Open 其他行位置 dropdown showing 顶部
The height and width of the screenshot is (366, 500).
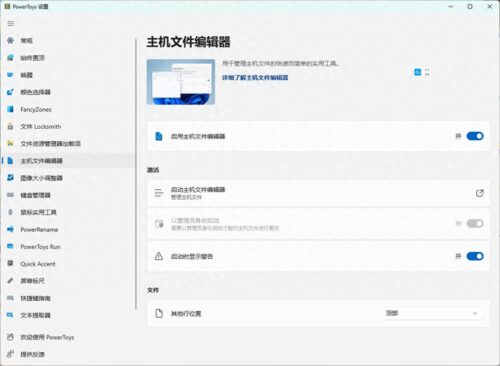(432, 313)
